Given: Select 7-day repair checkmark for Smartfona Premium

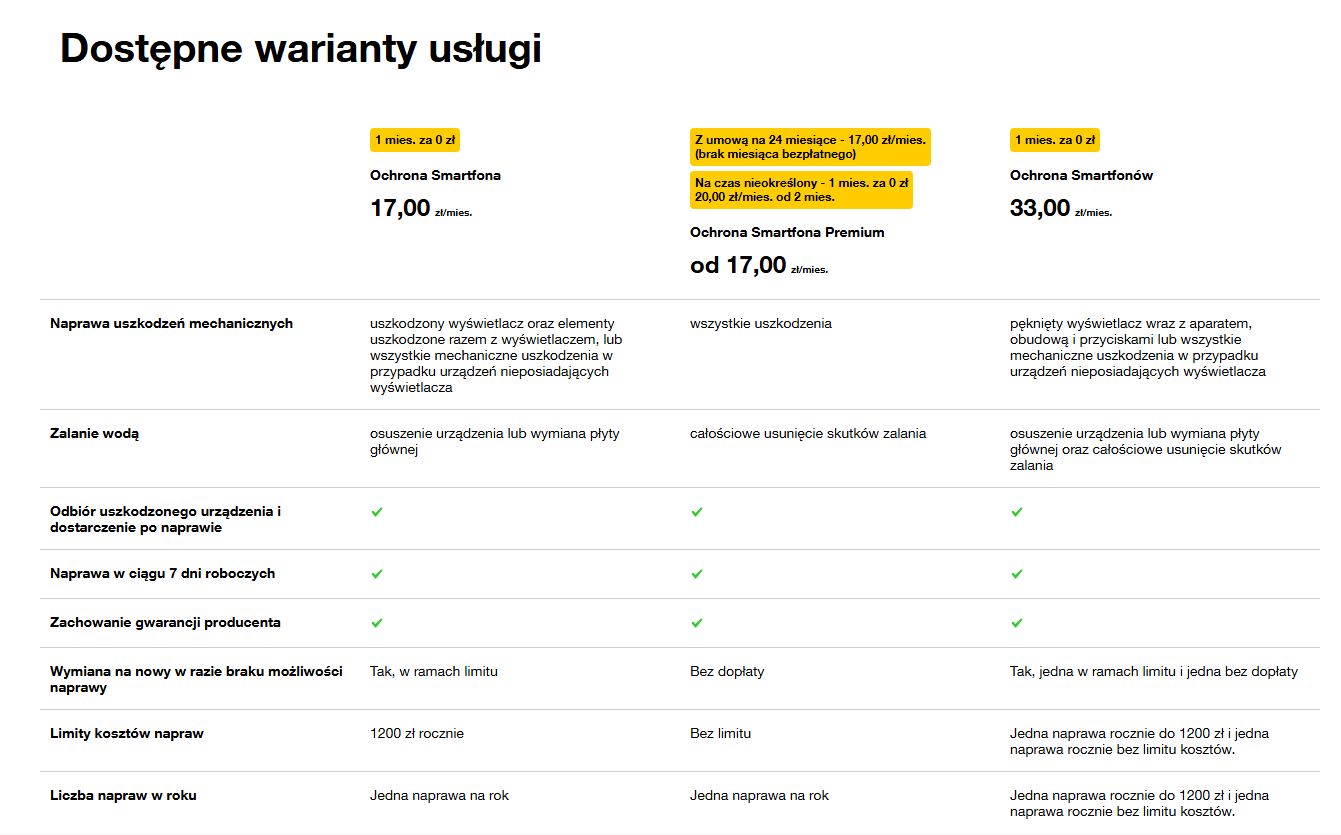Looking at the screenshot, I should tap(697, 574).
